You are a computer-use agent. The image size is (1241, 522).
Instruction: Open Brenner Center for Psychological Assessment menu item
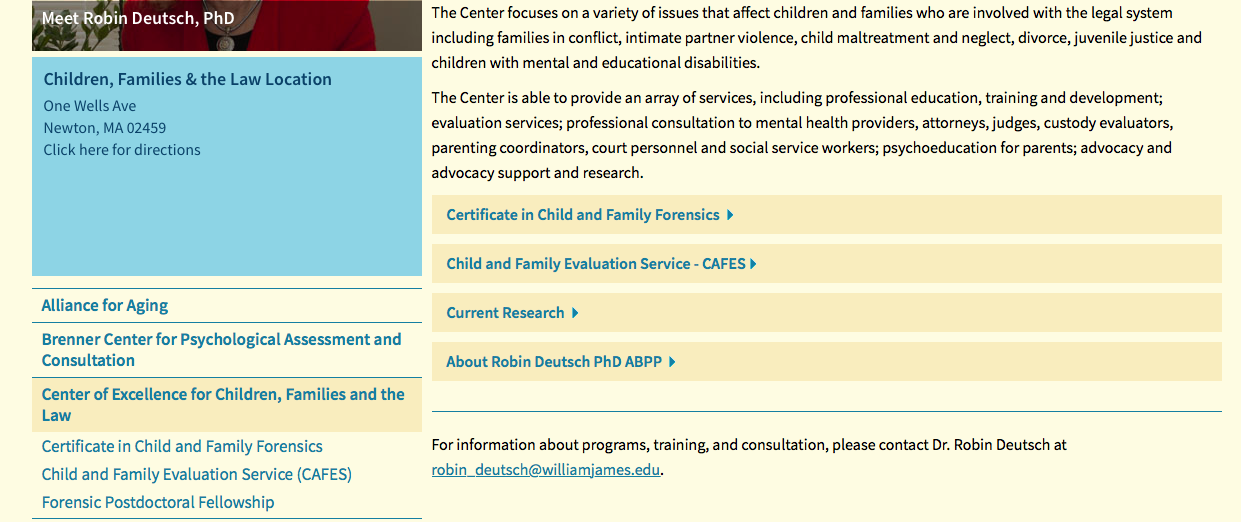(221, 350)
